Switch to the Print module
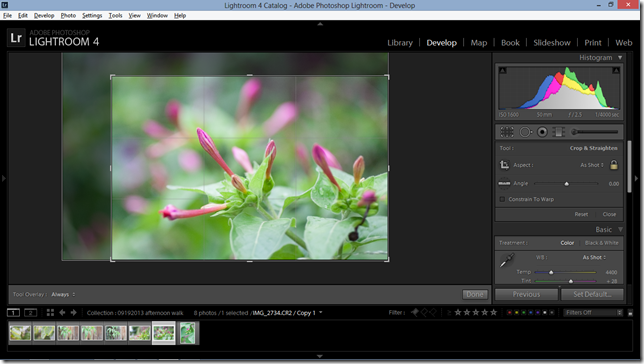The height and width of the screenshot is (364, 644). (593, 43)
